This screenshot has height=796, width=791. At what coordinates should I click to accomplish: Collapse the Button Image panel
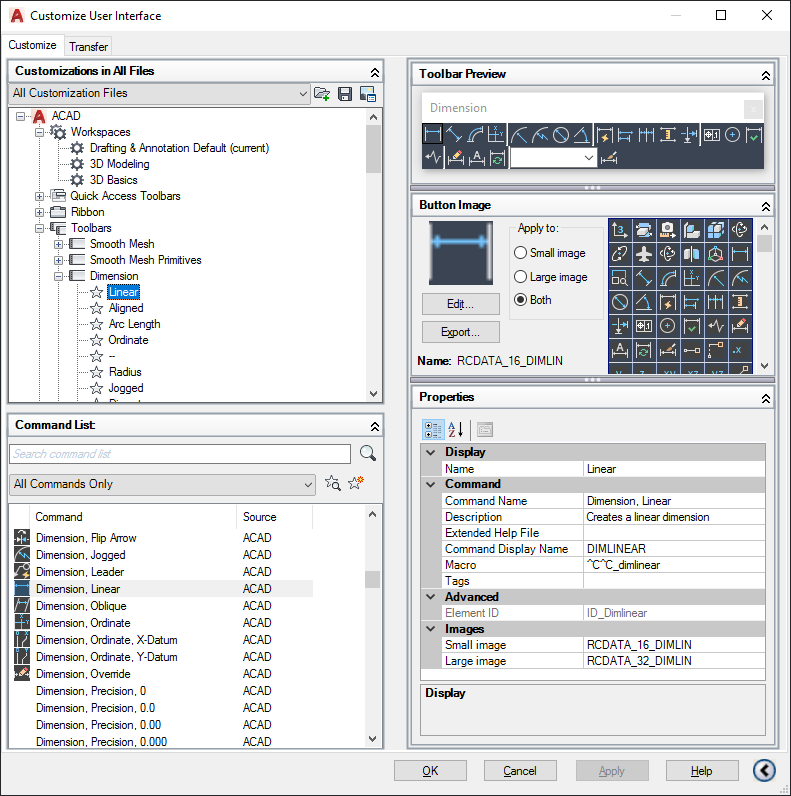pos(766,206)
